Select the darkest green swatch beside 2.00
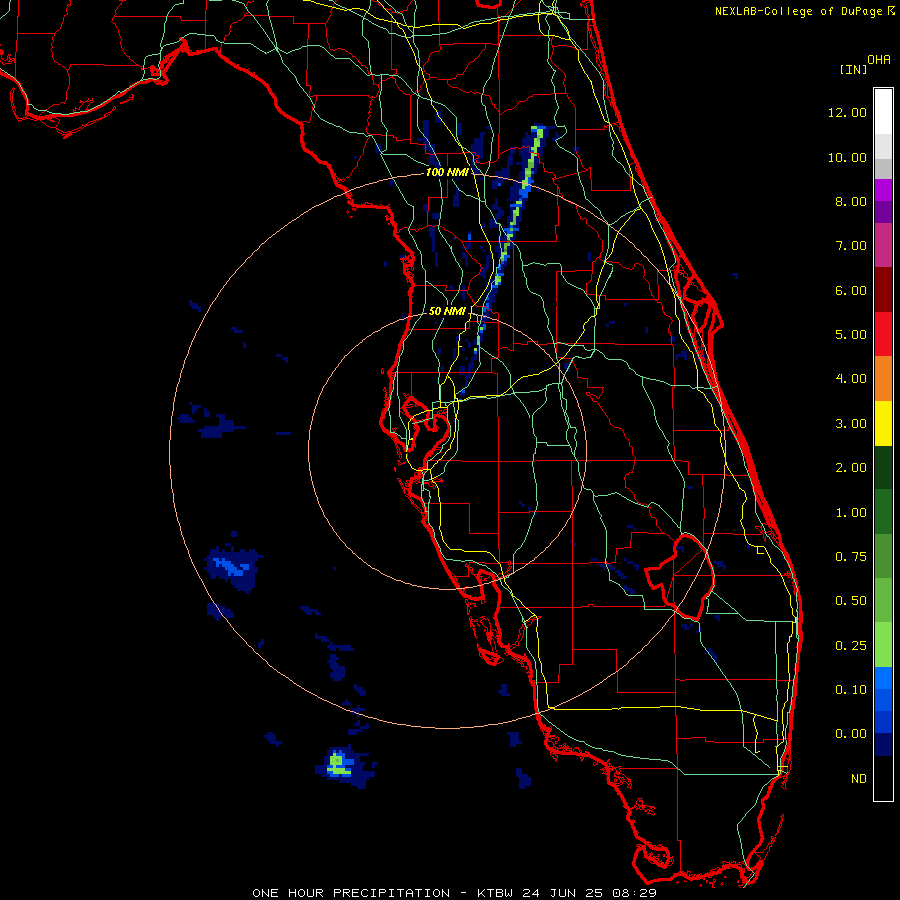The width and height of the screenshot is (900, 900). click(x=883, y=467)
